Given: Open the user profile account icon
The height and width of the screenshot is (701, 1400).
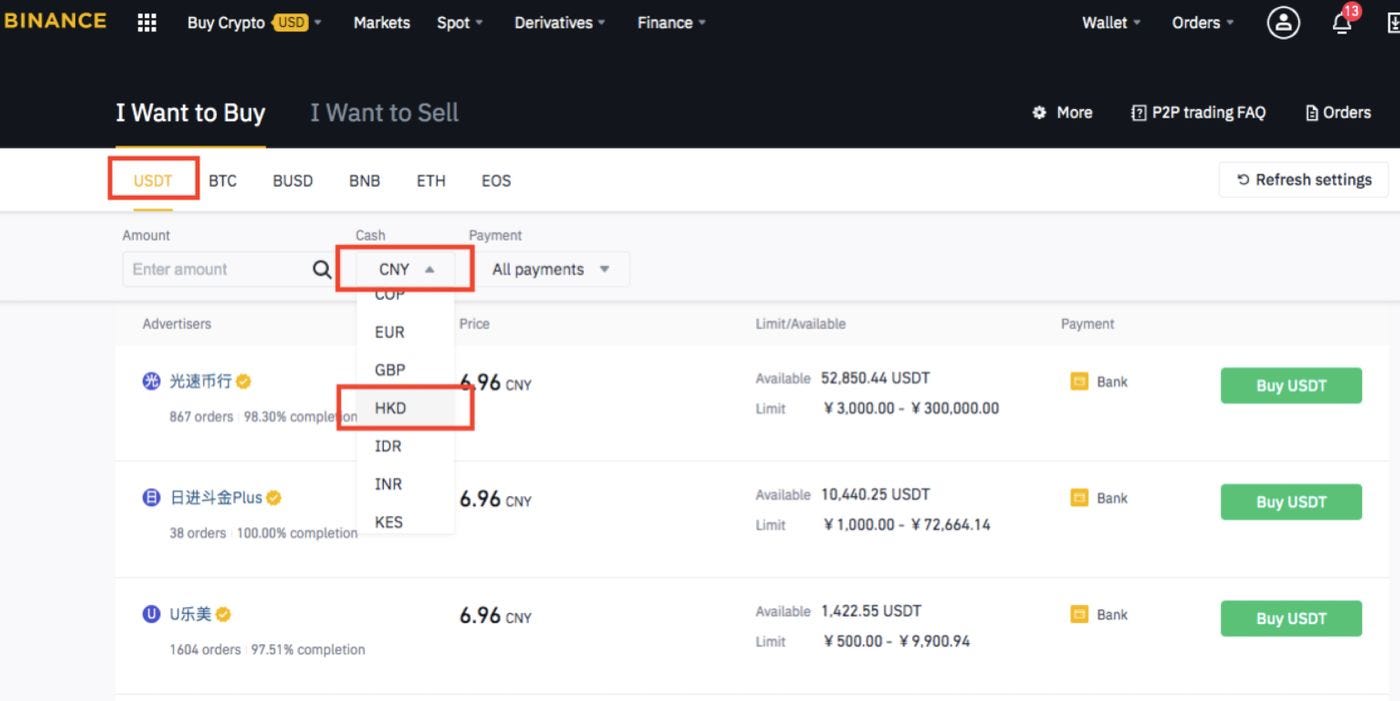Looking at the screenshot, I should [1283, 22].
